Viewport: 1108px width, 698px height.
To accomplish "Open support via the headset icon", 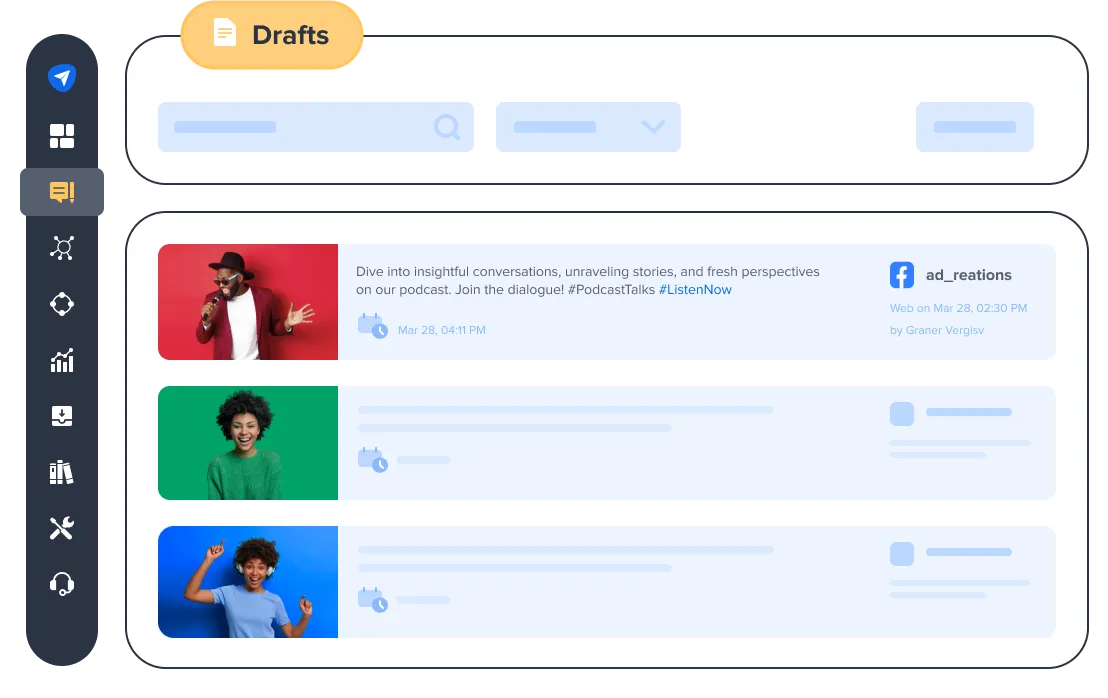I will (62, 584).
